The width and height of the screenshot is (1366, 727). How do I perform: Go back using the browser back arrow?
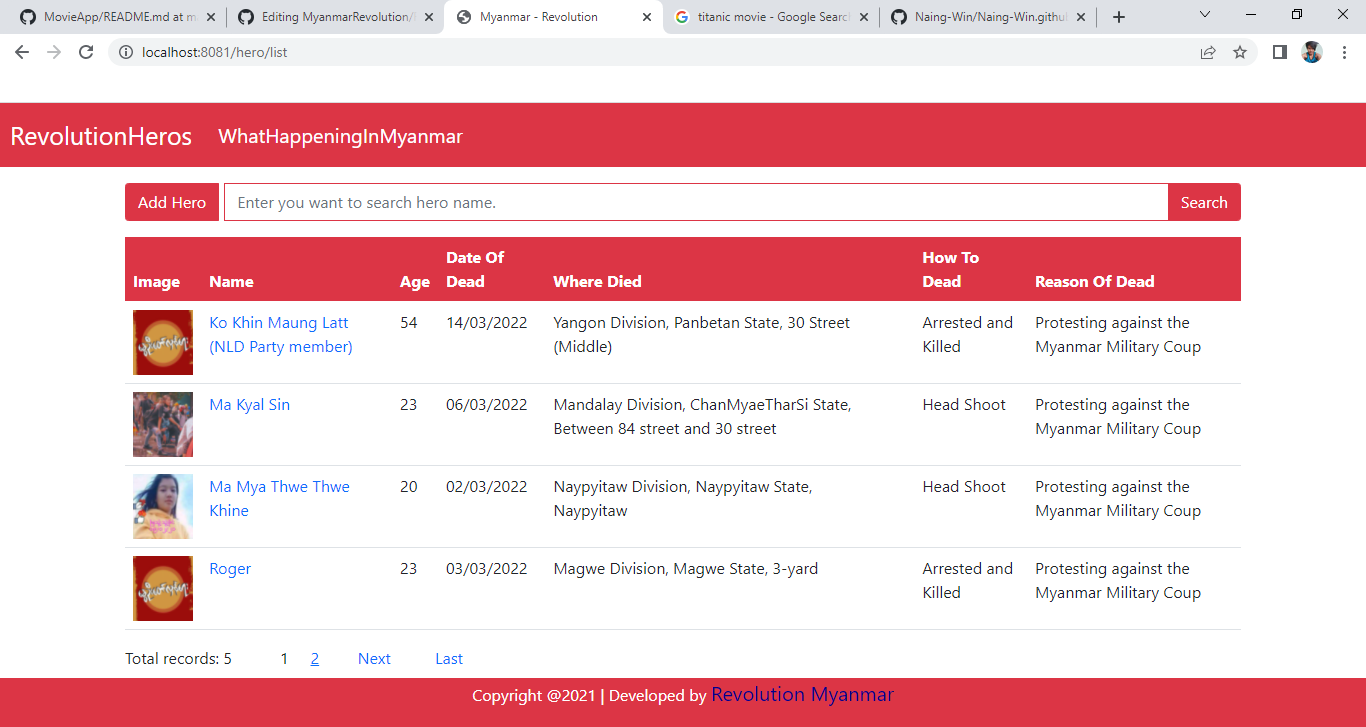[21, 51]
